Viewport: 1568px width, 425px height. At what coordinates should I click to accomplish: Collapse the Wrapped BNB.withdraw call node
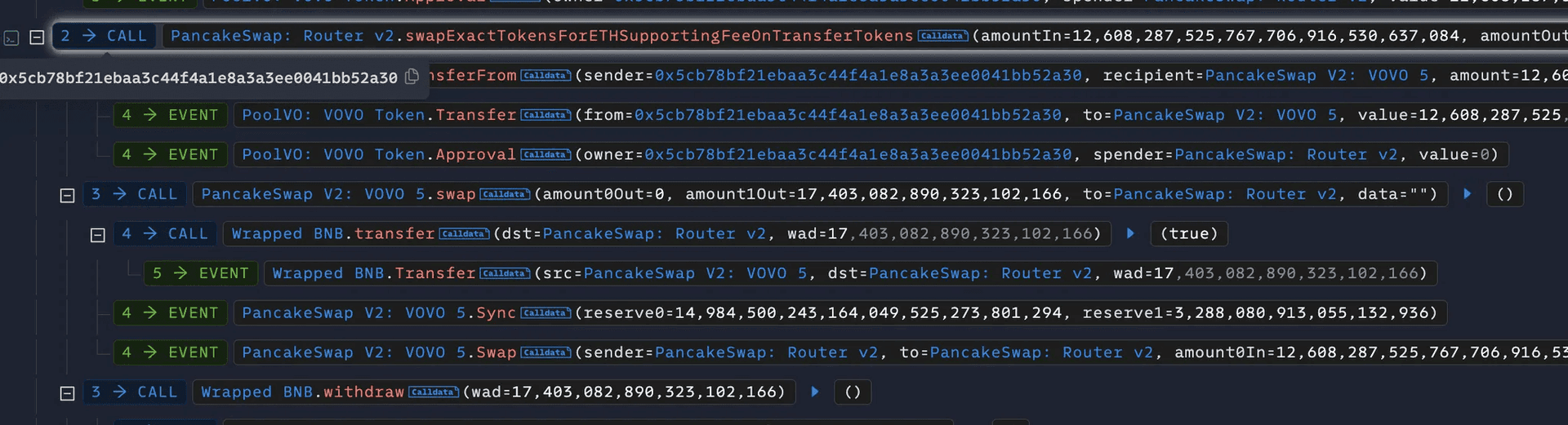point(68,393)
